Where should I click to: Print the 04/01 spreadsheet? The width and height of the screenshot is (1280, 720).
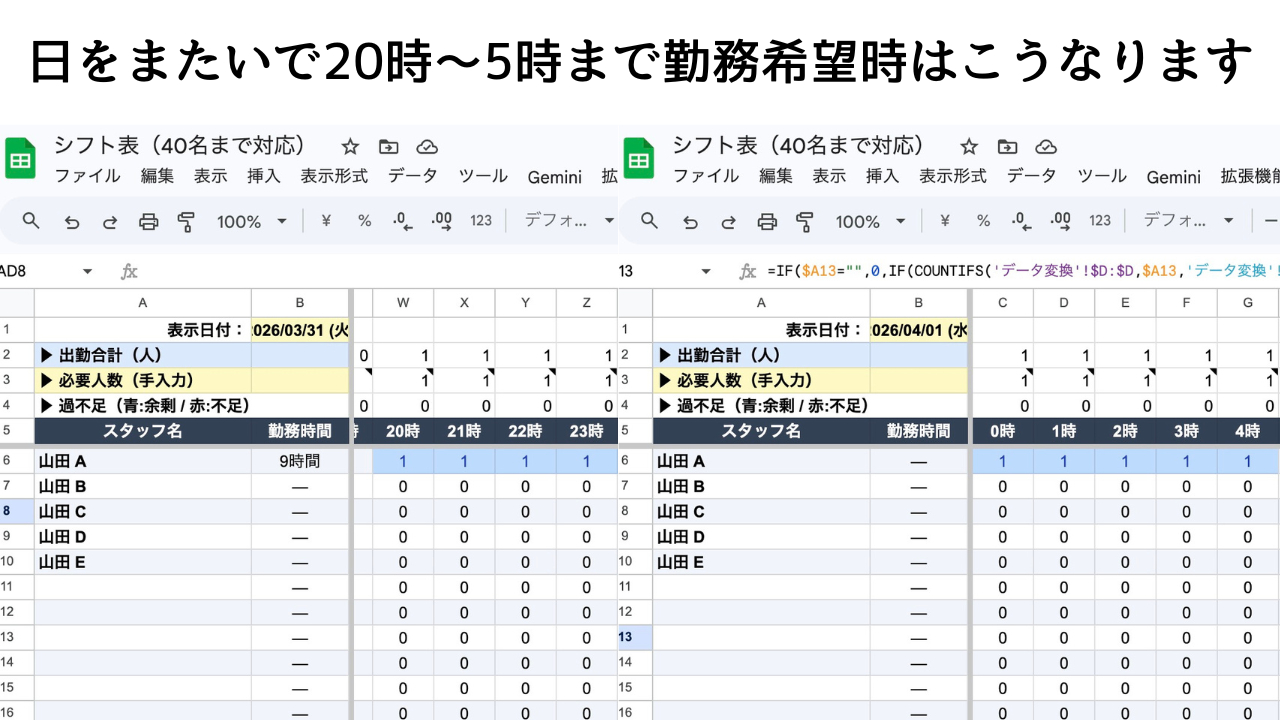click(x=767, y=222)
